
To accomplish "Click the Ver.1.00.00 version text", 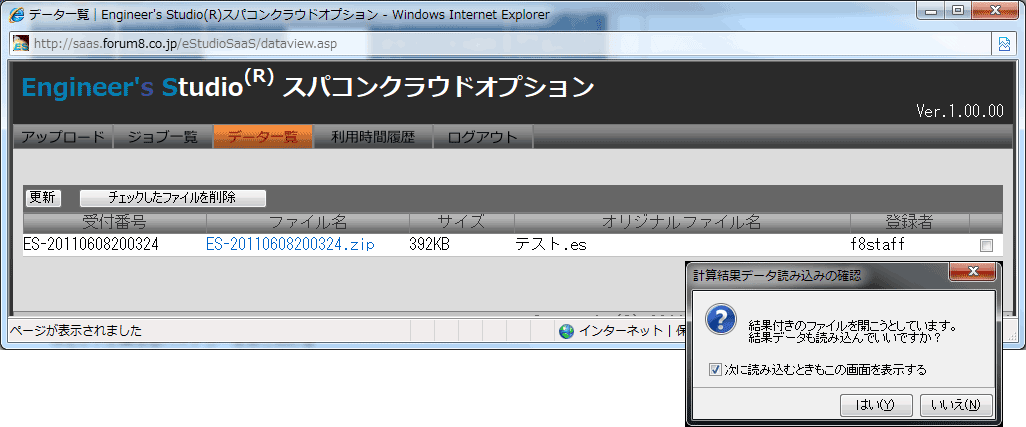I will 960,111.
